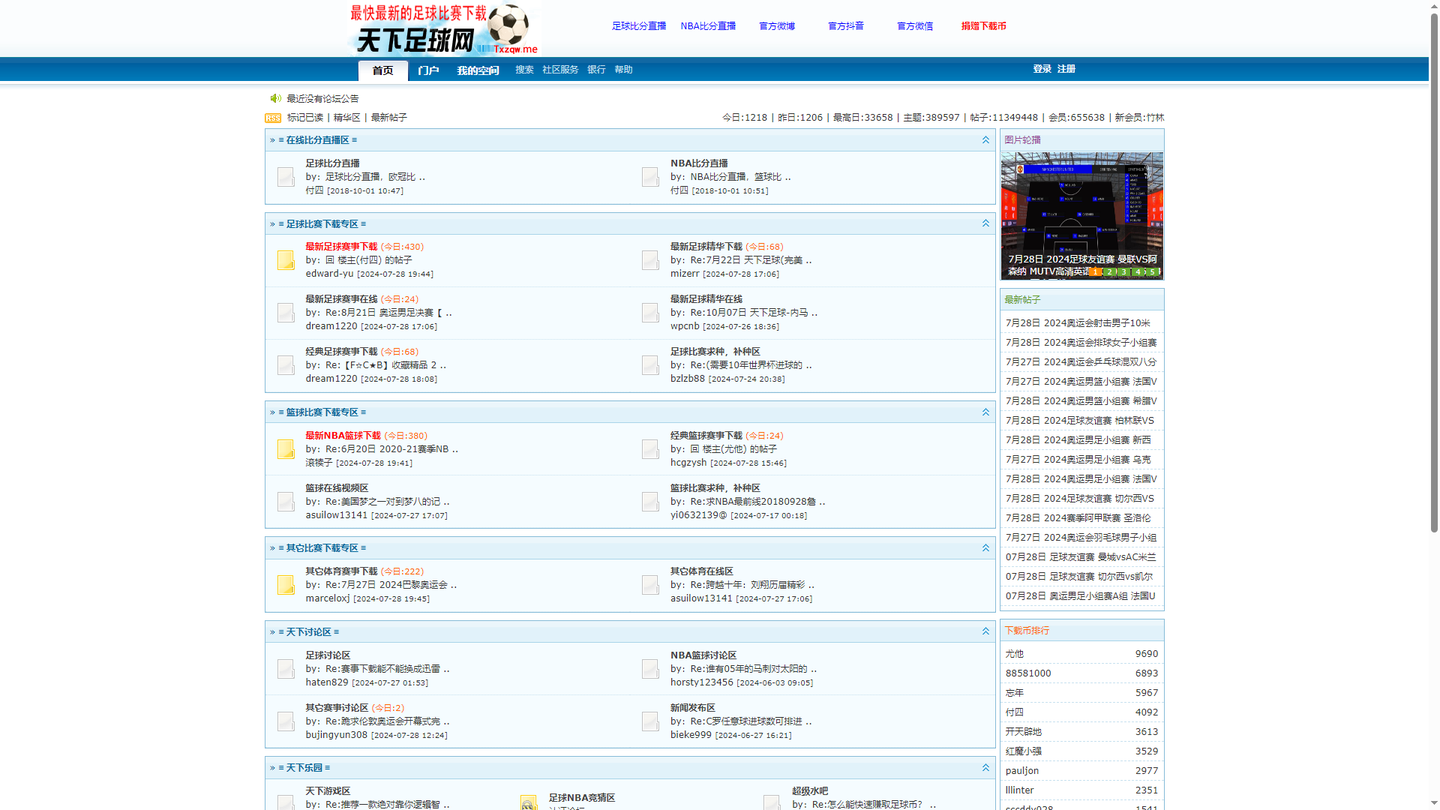Collapse the 足球比赛下载专区 section
The image size is (1440, 810).
985,223
